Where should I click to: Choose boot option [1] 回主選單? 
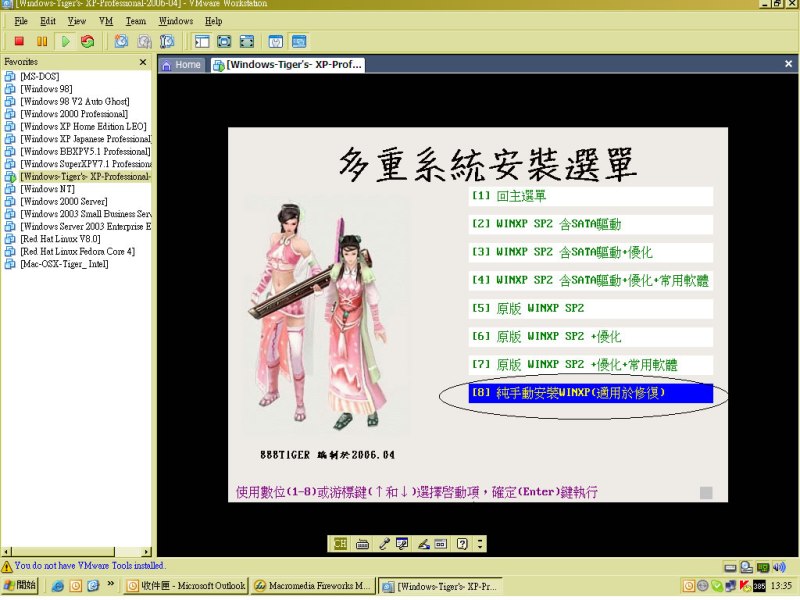(x=590, y=196)
